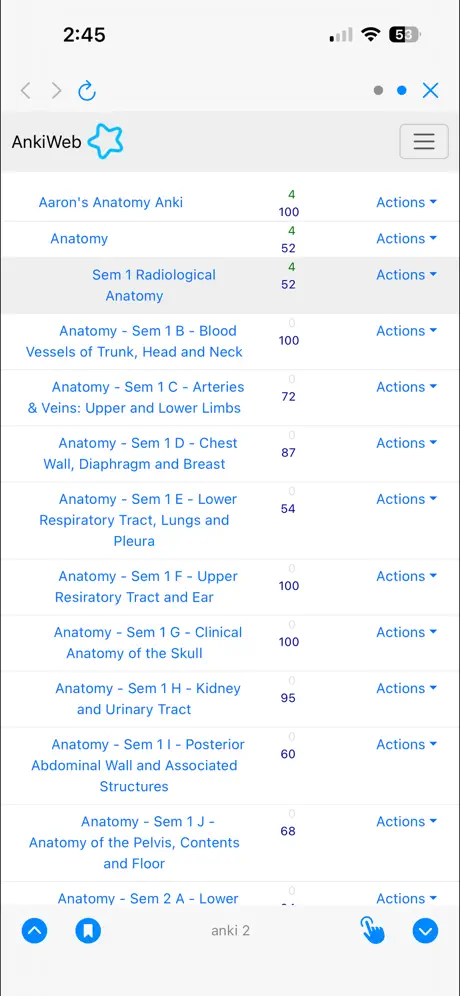460x996 pixels.
Task: Open Actions dropdown for Sem 1 H Kidney deck
Action: click(407, 688)
